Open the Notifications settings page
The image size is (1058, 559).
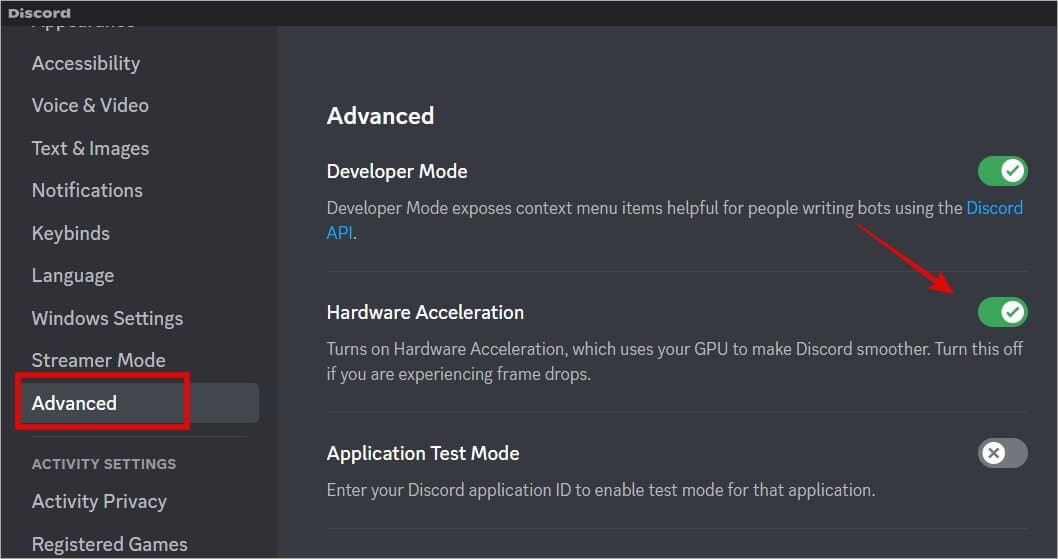point(88,190)
